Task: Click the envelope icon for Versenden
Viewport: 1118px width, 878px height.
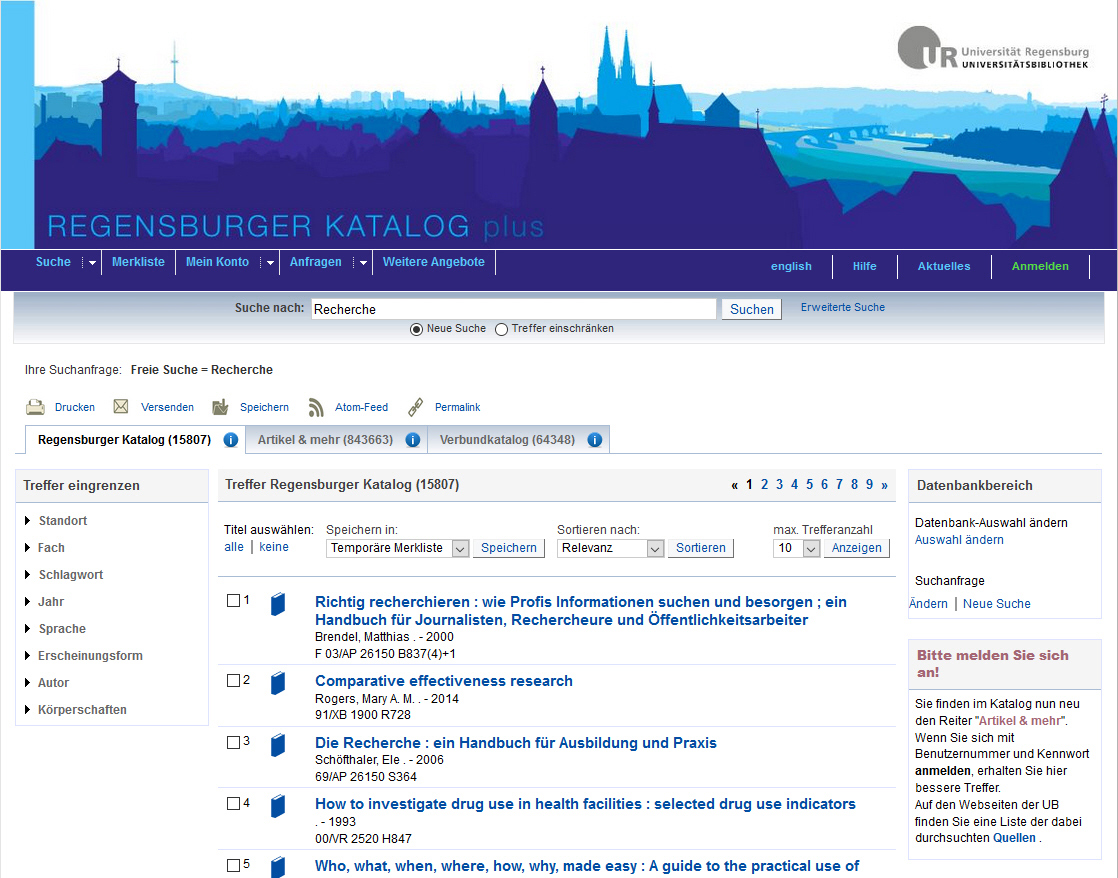Action: point(120,407)
